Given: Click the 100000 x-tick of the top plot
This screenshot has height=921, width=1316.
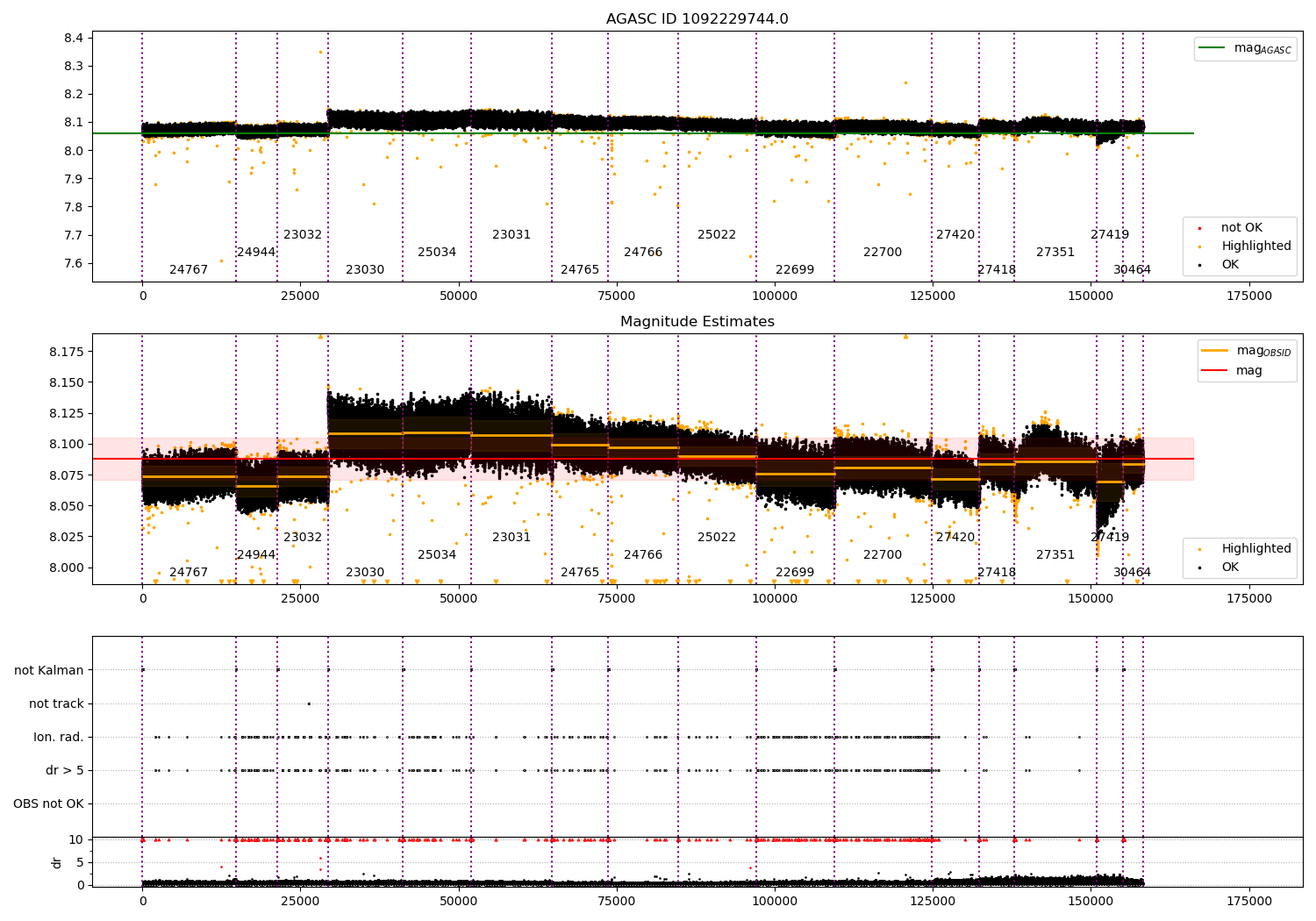Looking at the screenshot, I should point(775,296).
